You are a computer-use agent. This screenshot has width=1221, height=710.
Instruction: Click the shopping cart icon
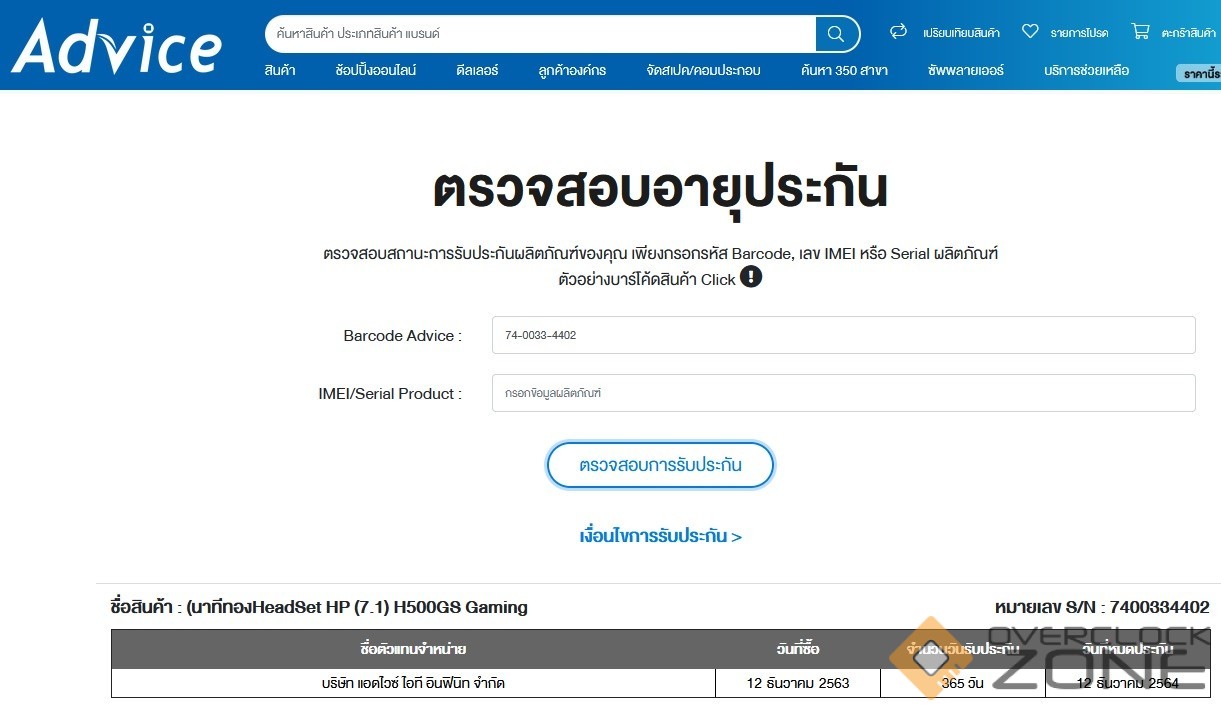(1140, 32)
